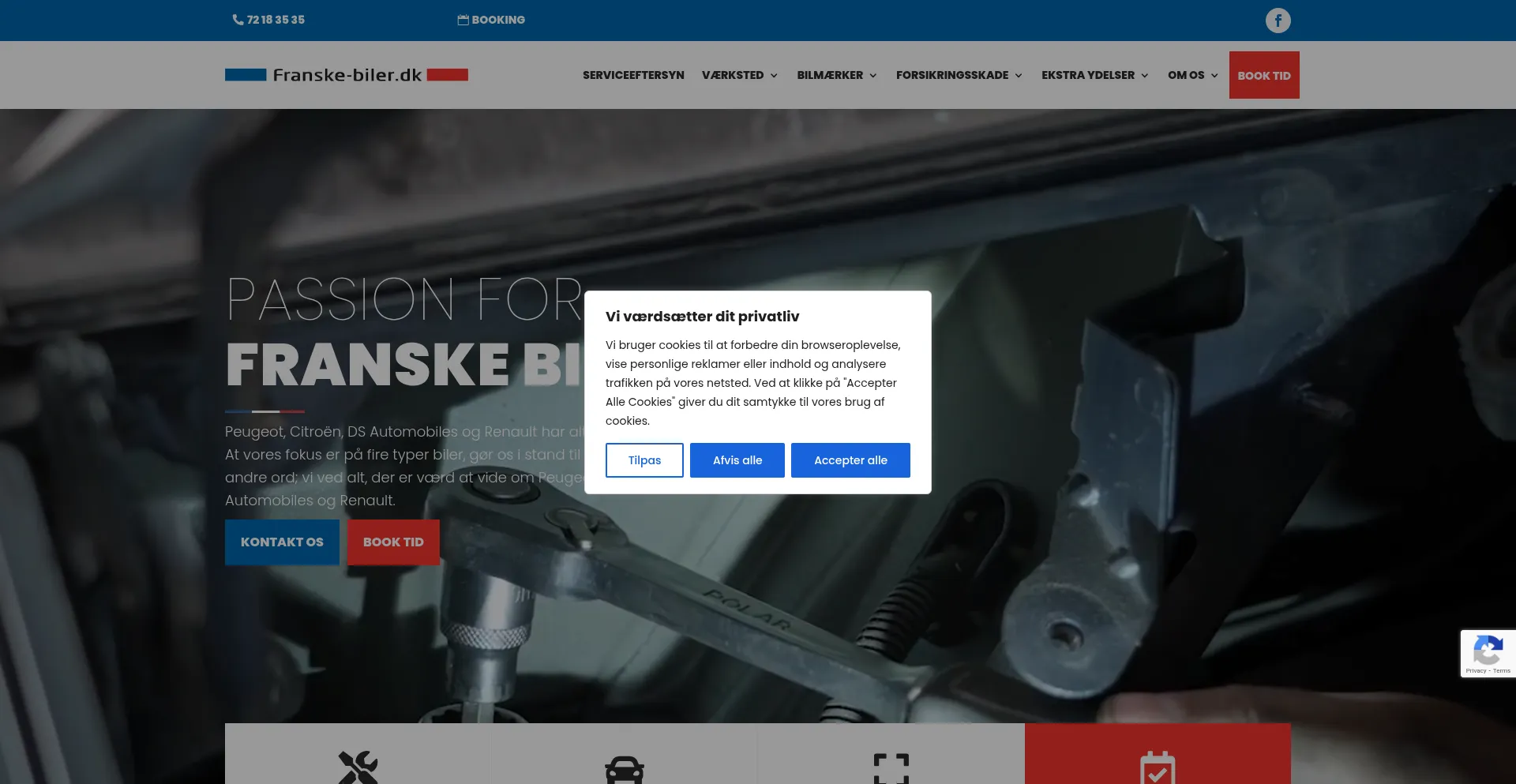Click the car icon in the service tiles

[624, 769]
